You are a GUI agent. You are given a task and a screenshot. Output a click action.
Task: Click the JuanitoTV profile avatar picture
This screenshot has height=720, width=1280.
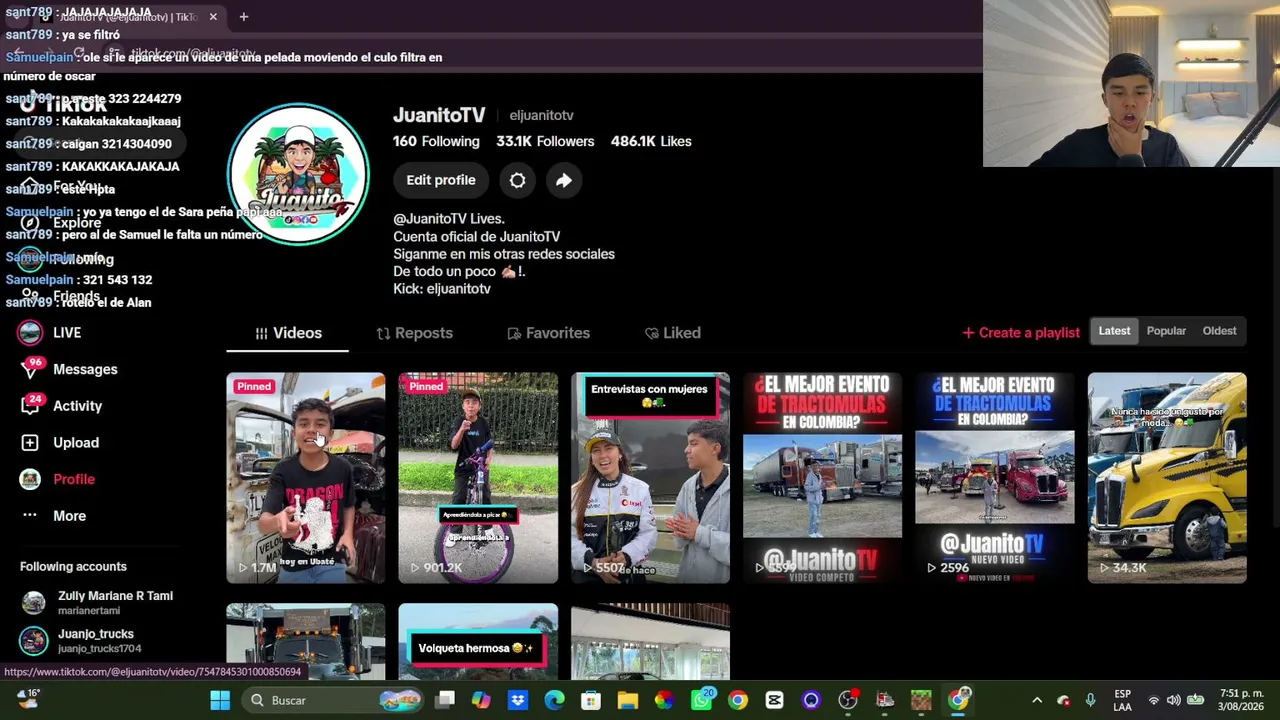[298, 174]
